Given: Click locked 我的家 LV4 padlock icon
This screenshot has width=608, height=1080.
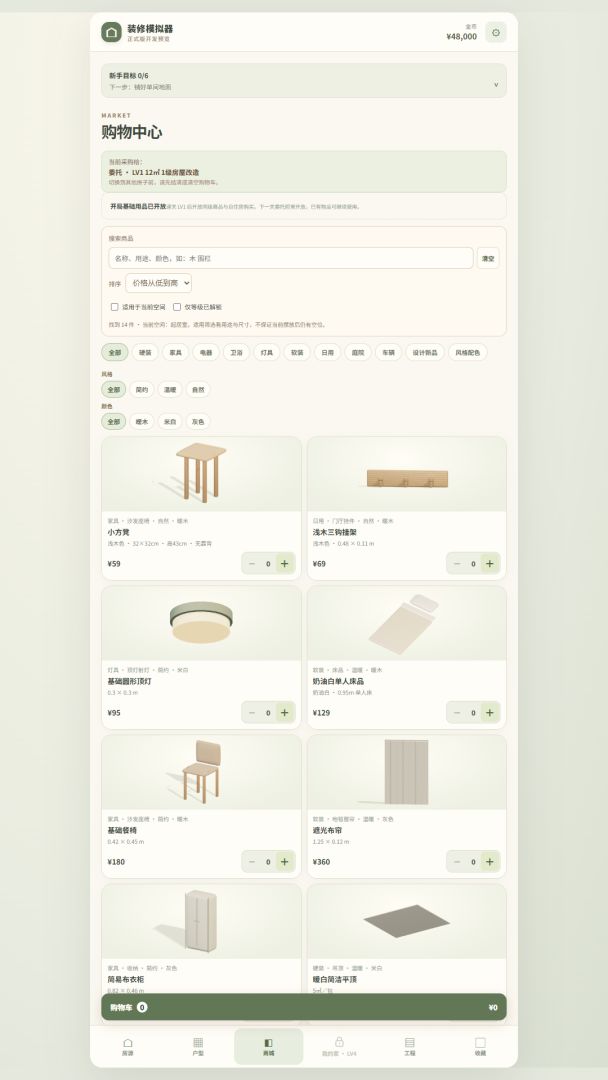Looking at the screenshot, I should click(x=339, y=1042).
